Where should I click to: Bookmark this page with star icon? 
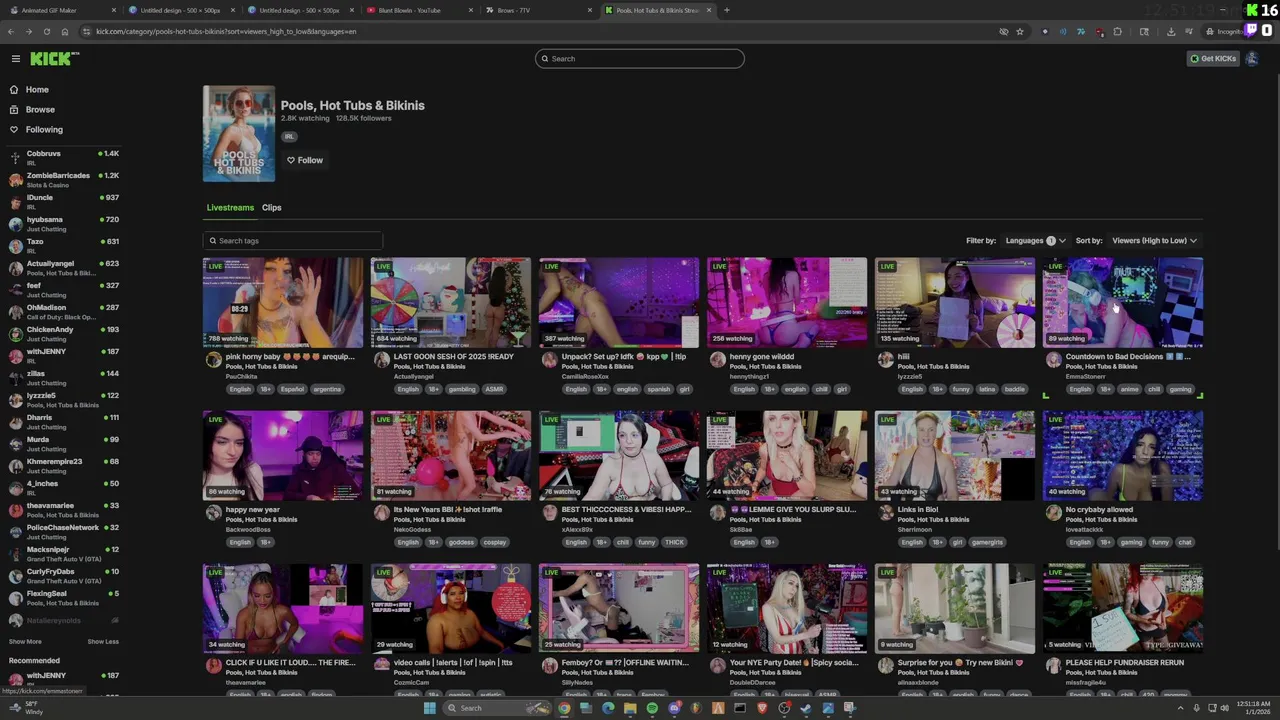[1020, 31]
